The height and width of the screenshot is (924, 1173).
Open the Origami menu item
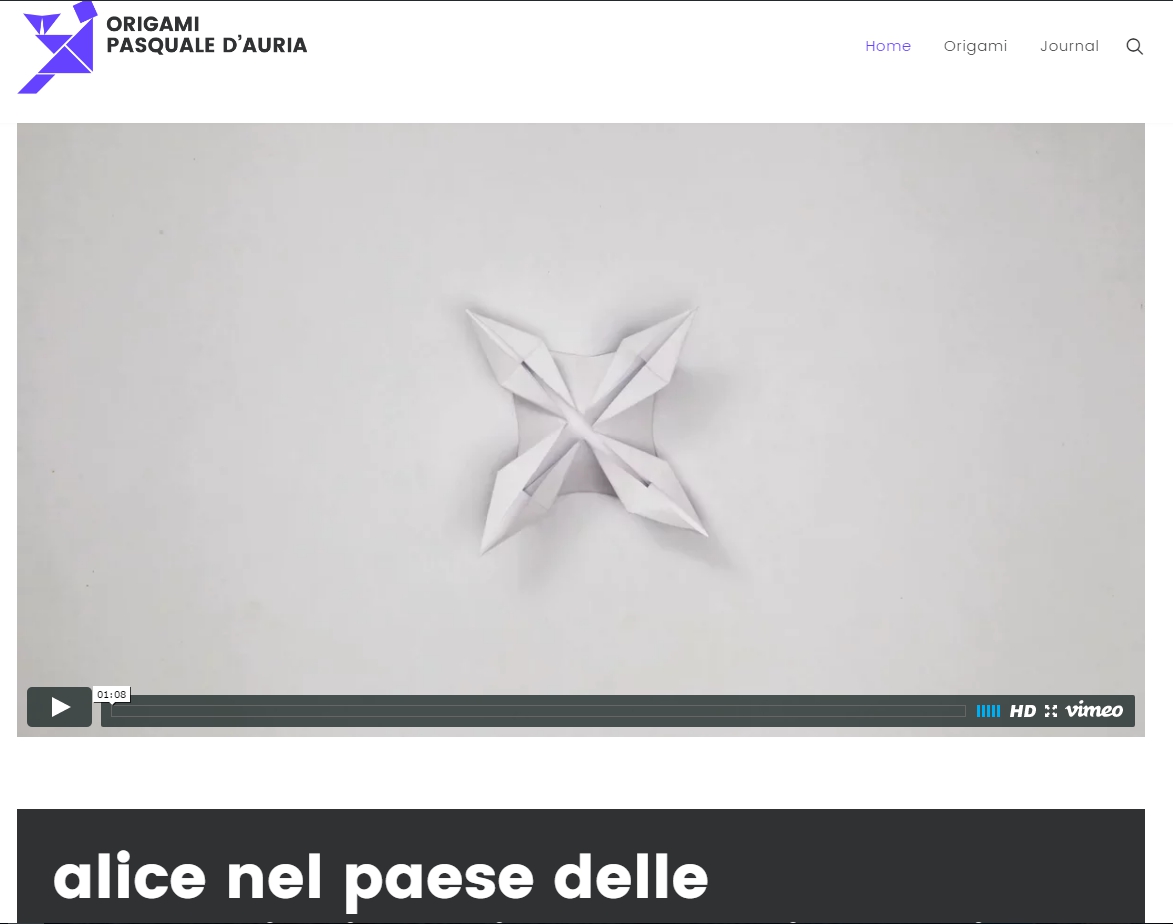tap(976, 46)
